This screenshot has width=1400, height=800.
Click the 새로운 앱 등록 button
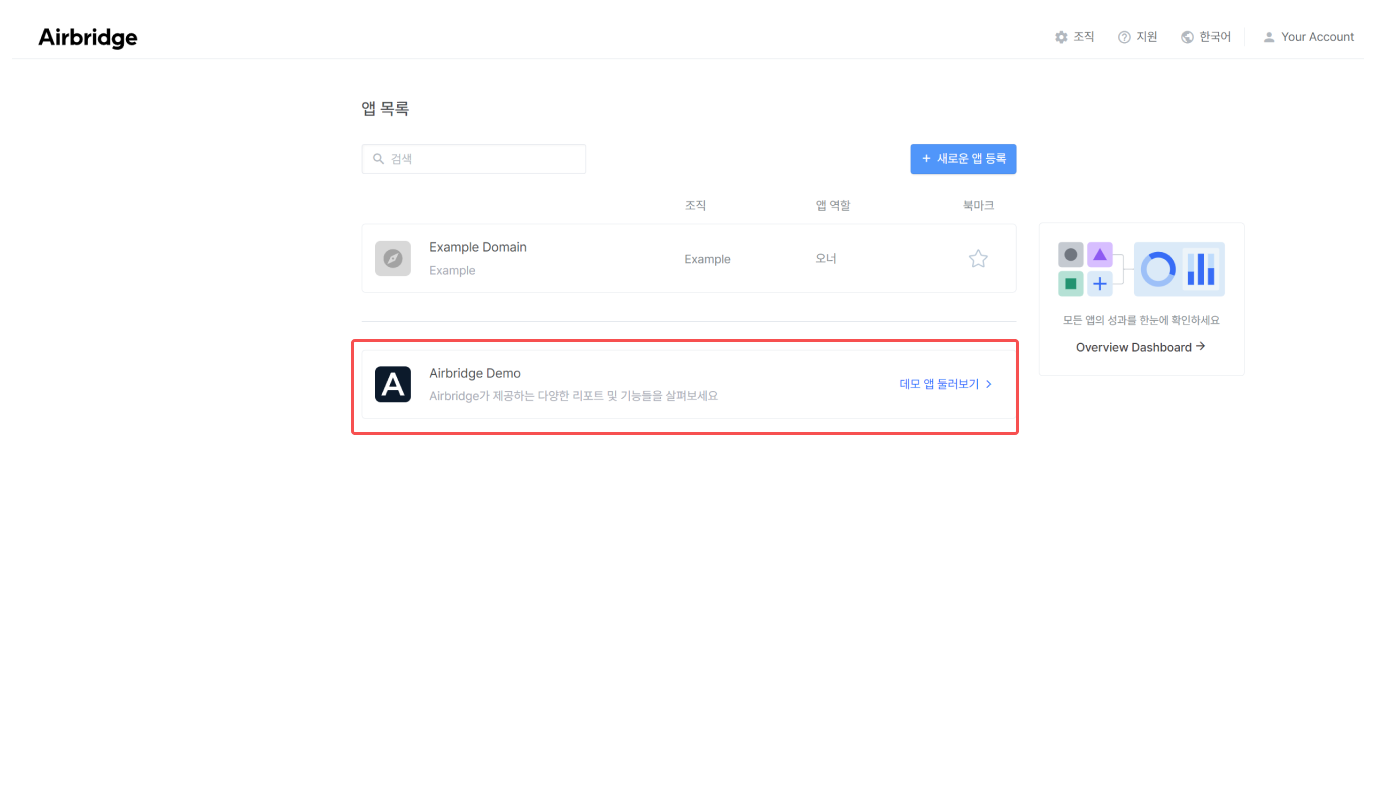pos(963,159)
